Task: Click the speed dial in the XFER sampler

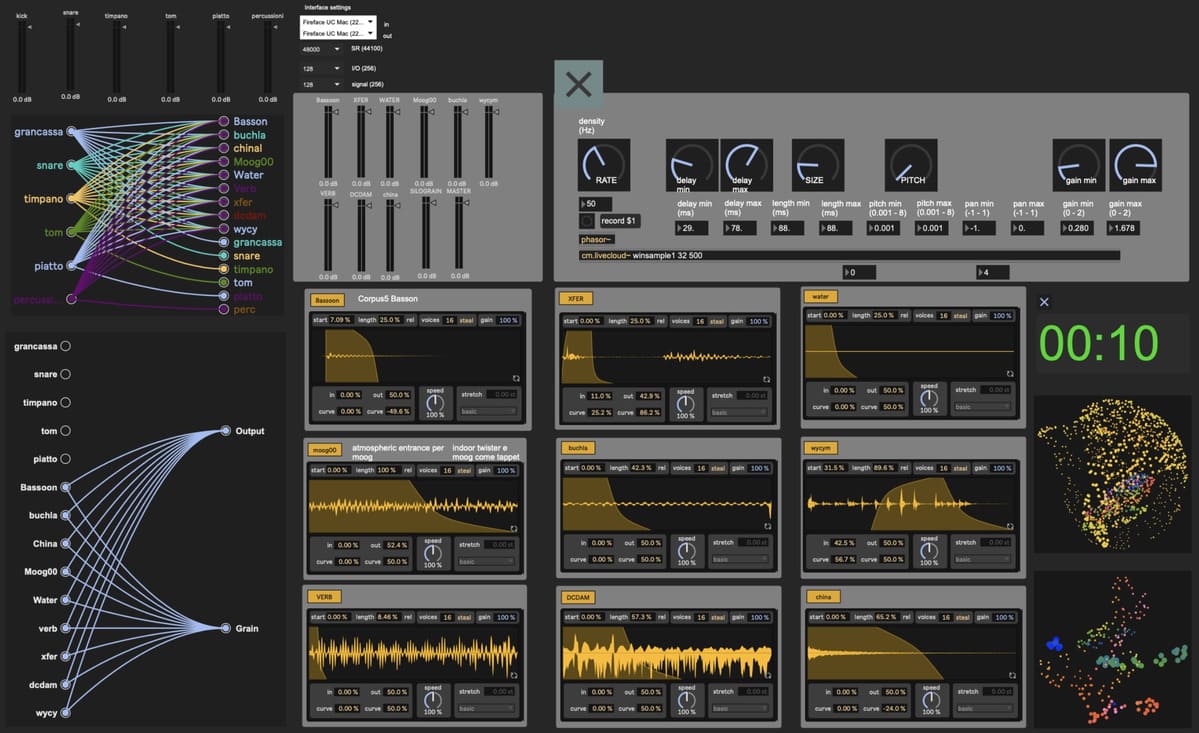Action: [x=685, y=404]
